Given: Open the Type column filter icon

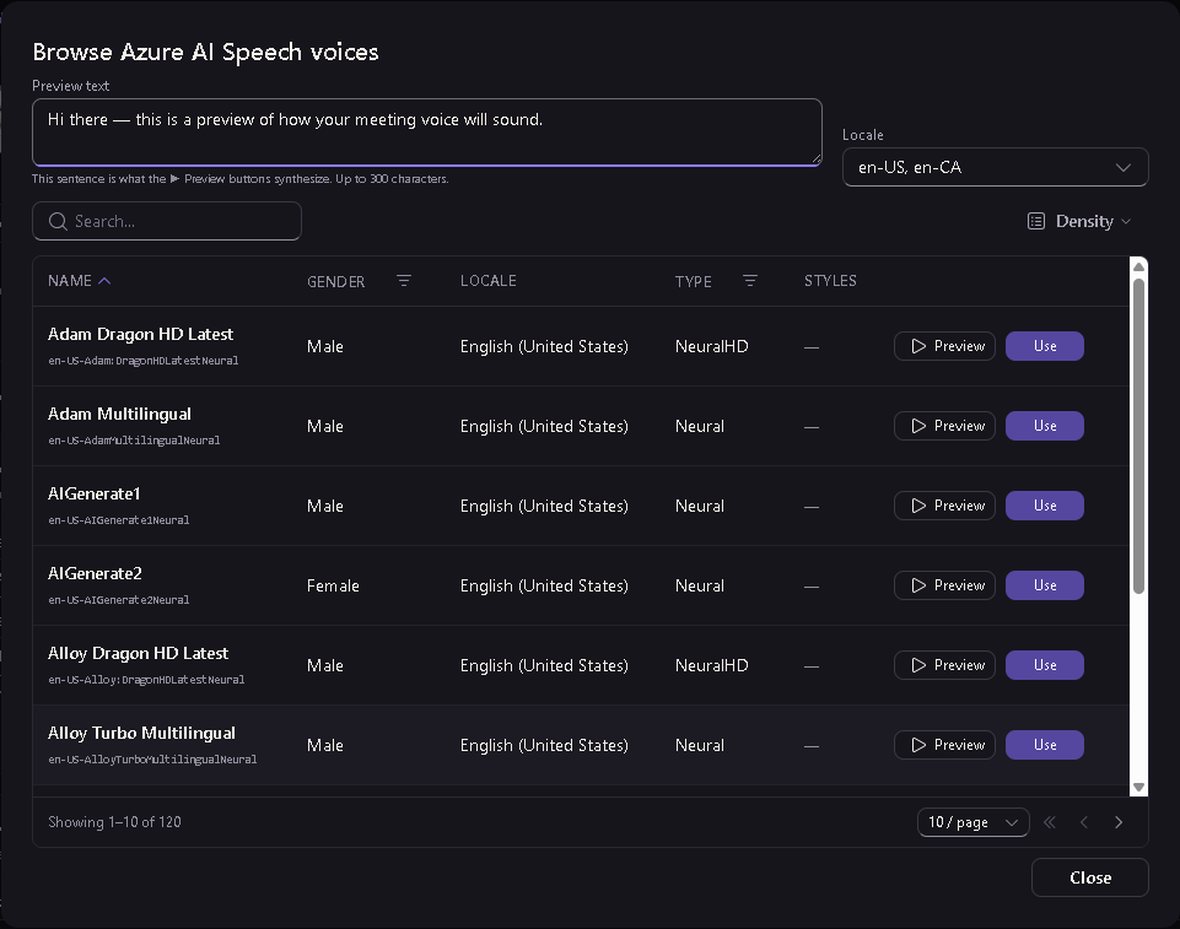Looking at the screenshot, I should point(750,281).
